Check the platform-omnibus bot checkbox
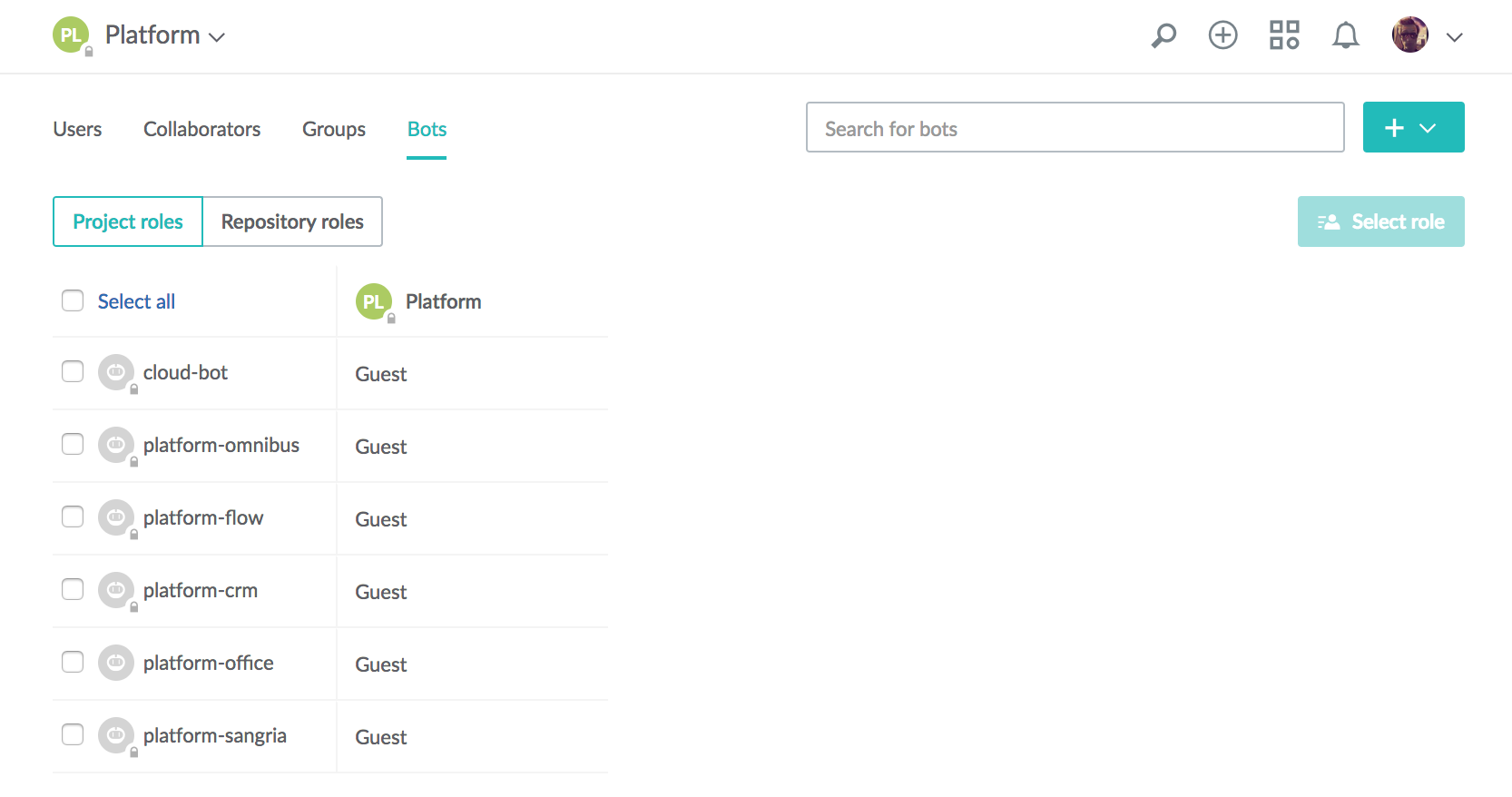The width and height of the screenshot is (1512, 797). point(73,444)
